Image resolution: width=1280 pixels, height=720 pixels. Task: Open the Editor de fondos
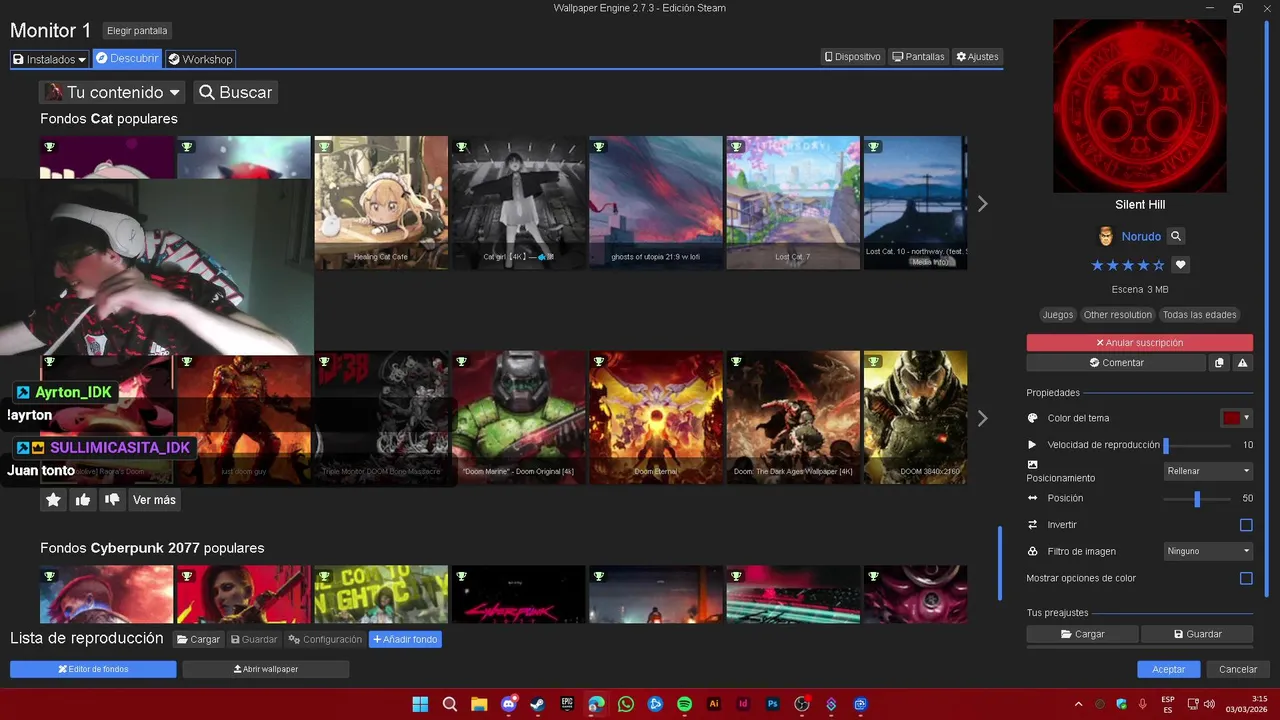pos(93,669)
